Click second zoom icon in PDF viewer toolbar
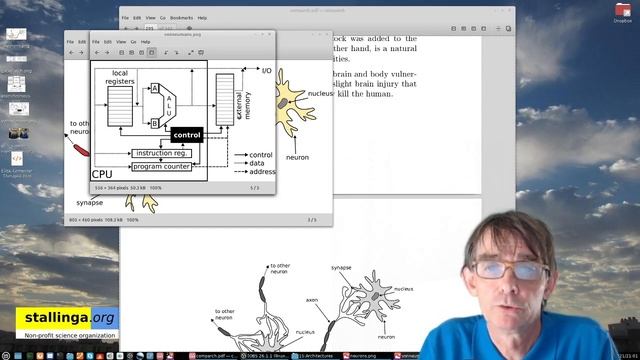The image size is (640, 360). (464, 29)
